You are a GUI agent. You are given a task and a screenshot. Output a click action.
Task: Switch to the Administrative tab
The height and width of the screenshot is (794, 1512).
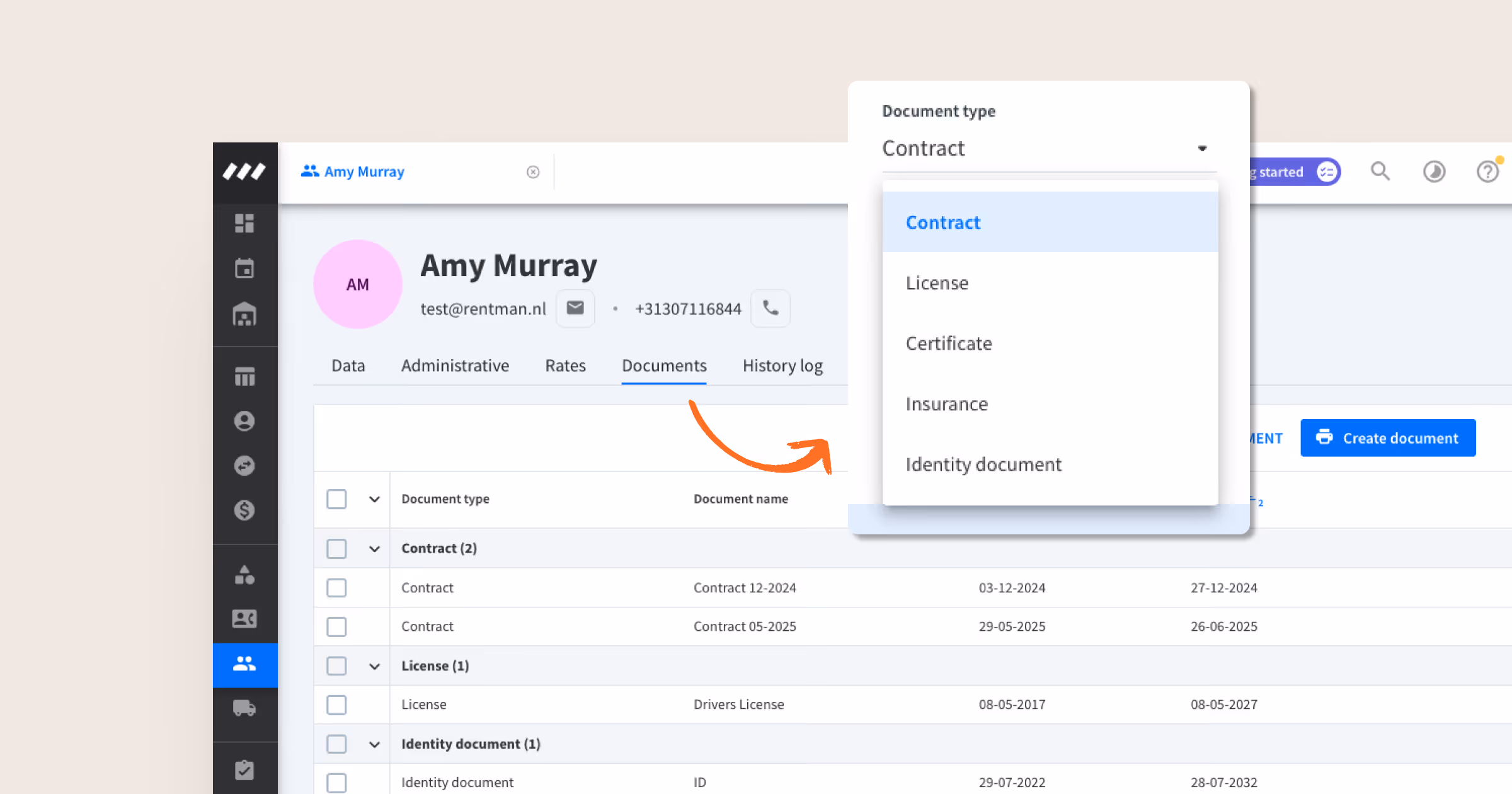(455, 365)
